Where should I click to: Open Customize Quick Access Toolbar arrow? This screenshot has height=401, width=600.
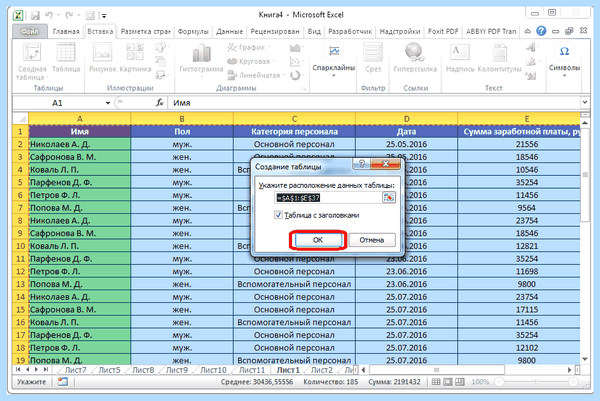(x=104, y=16)
